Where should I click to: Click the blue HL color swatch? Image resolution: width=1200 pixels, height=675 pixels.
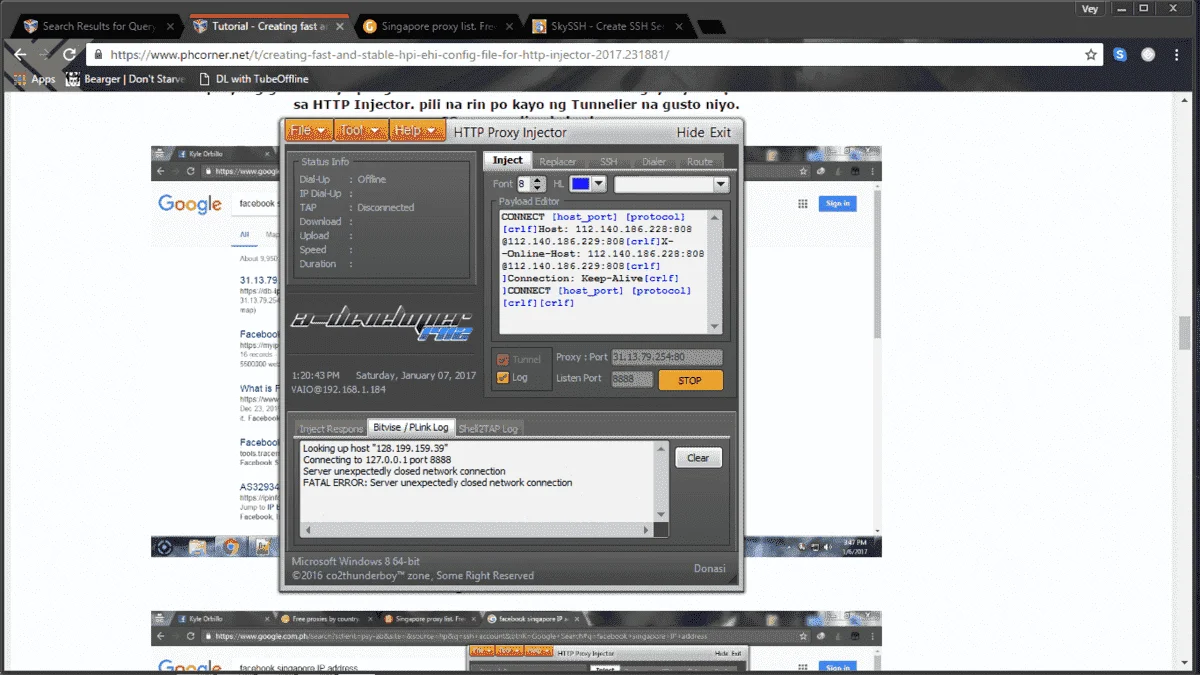tap(580, 184)
